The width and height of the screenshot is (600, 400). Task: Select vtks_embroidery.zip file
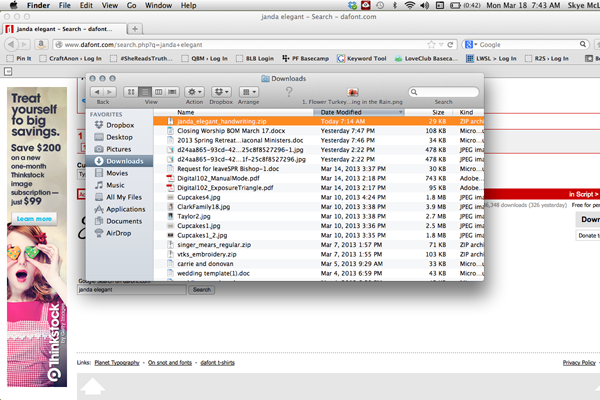tap(319, 254)
